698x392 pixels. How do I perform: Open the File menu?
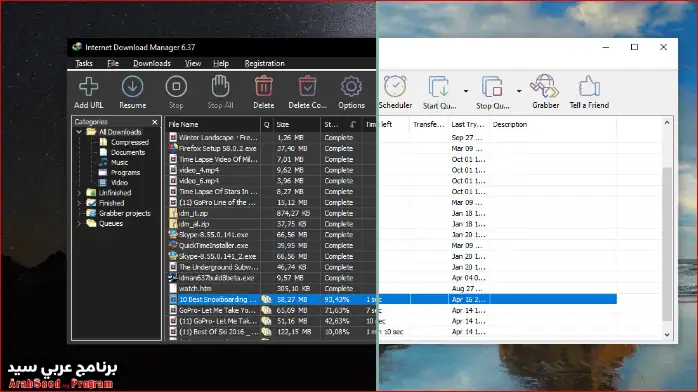(x=113, y=63)
